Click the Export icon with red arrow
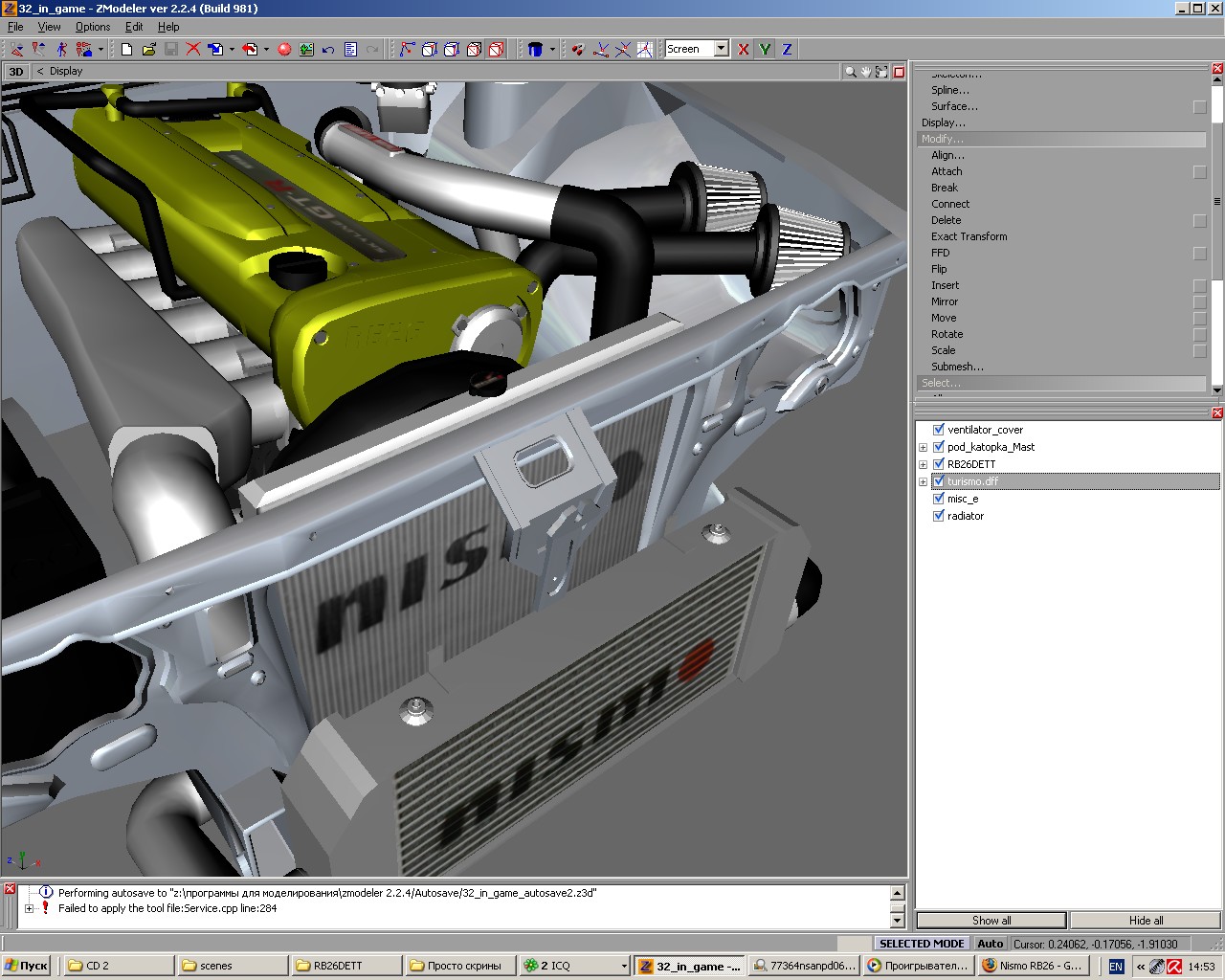Screen dimensions: 1225x980 pyautogui.click(x=250, y=49)
